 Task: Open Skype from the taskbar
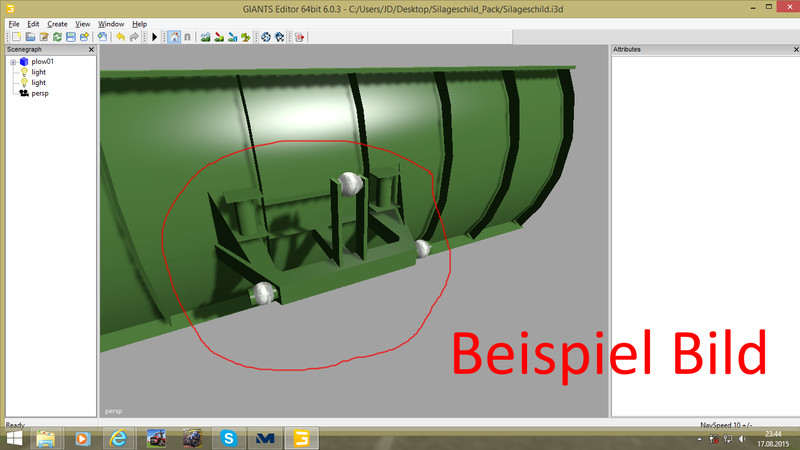tap(229, 438)
